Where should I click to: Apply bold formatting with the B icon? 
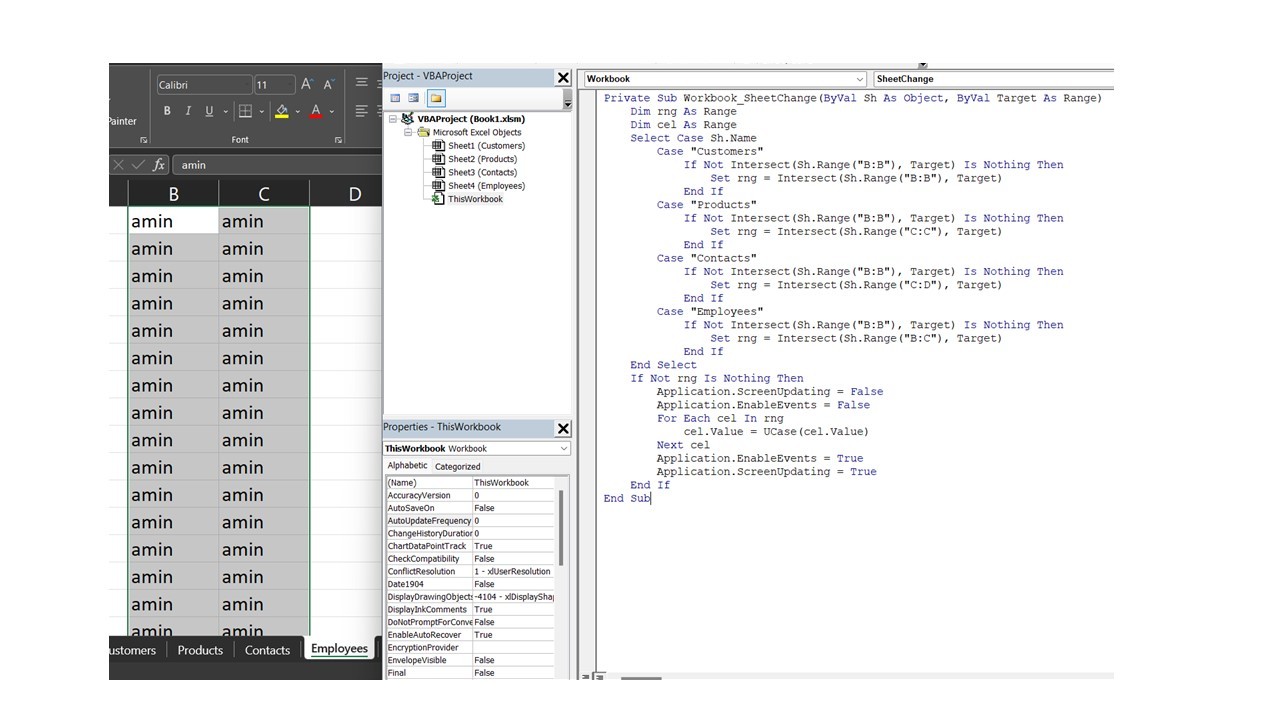[167, 111]
